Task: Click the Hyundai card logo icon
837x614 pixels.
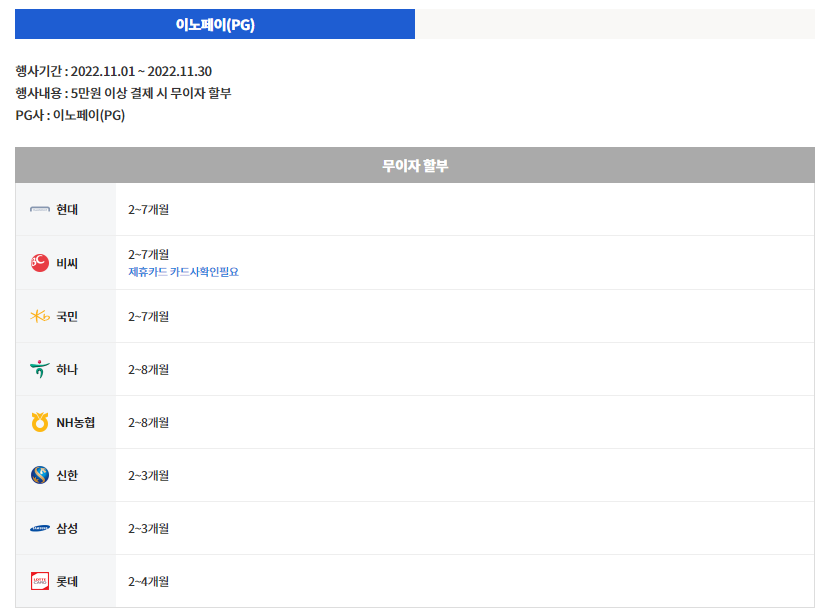Action: 40,210
